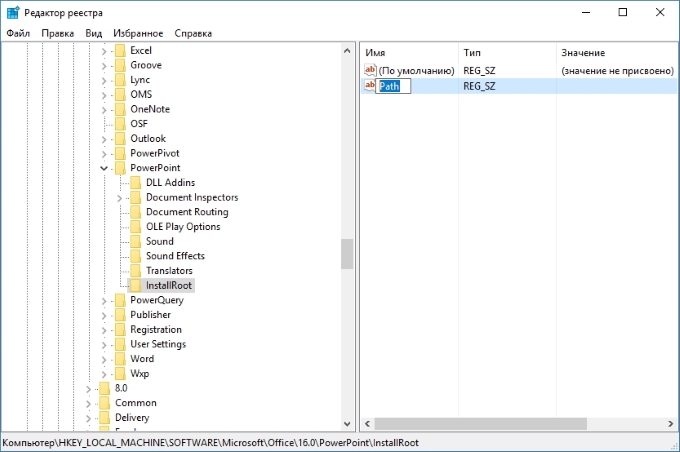This screenshot has width=680, height=452.
Task: Expand the Common key arrow
Action: [x=88, y=403]
